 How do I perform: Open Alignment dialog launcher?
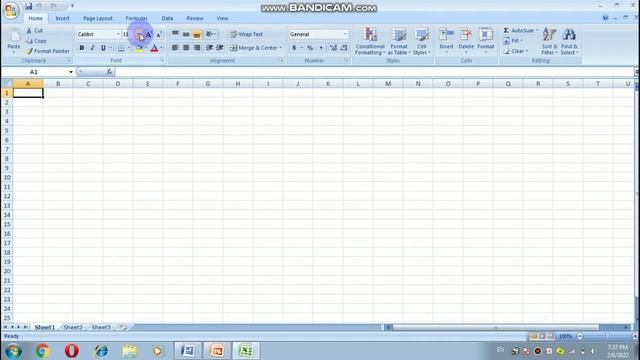point(281,60)
